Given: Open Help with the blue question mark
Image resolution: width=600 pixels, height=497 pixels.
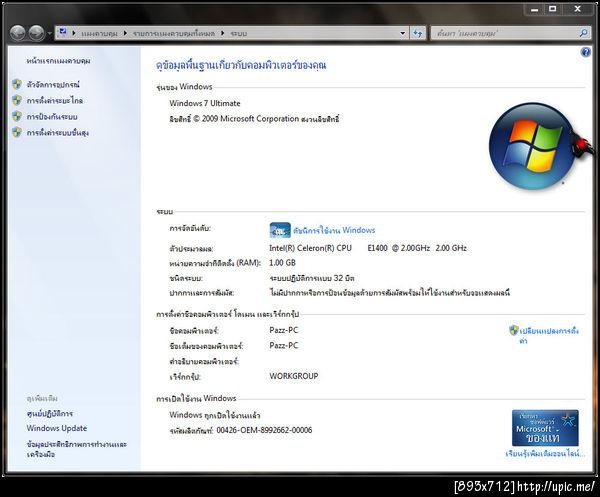Looking at the screenshot, I should [585, 52].
